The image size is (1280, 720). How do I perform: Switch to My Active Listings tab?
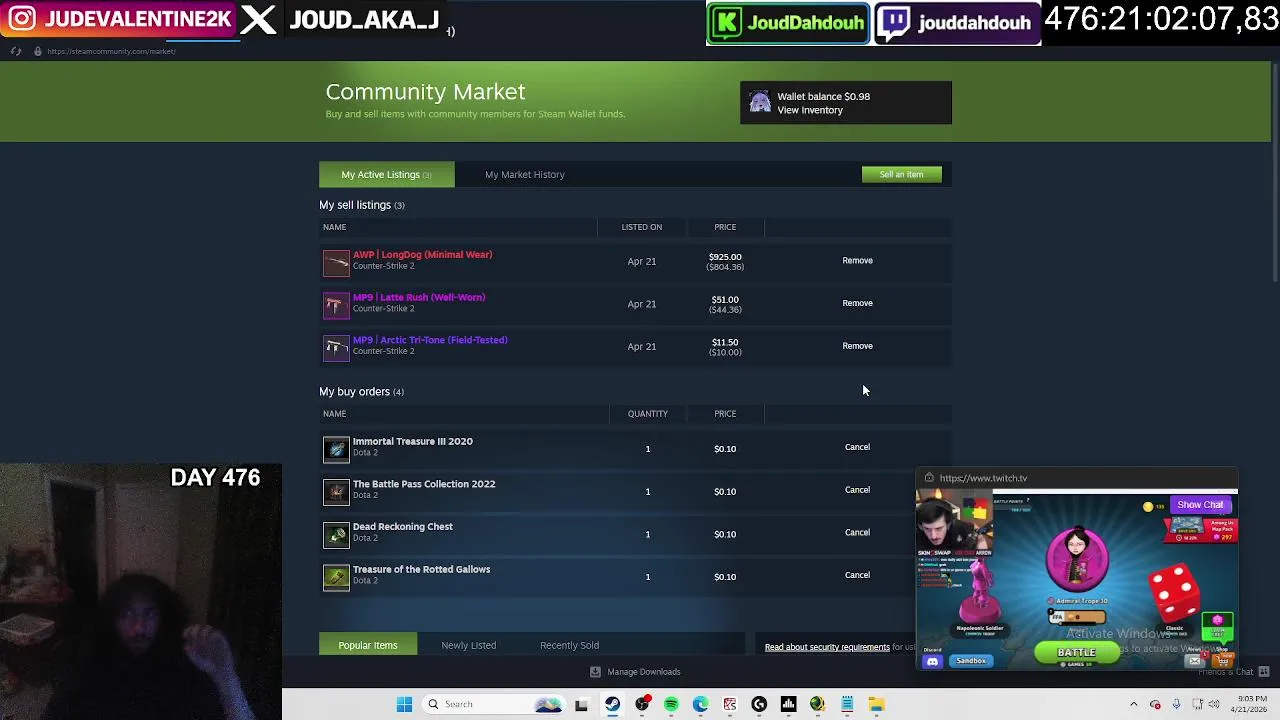click(386, 174)
